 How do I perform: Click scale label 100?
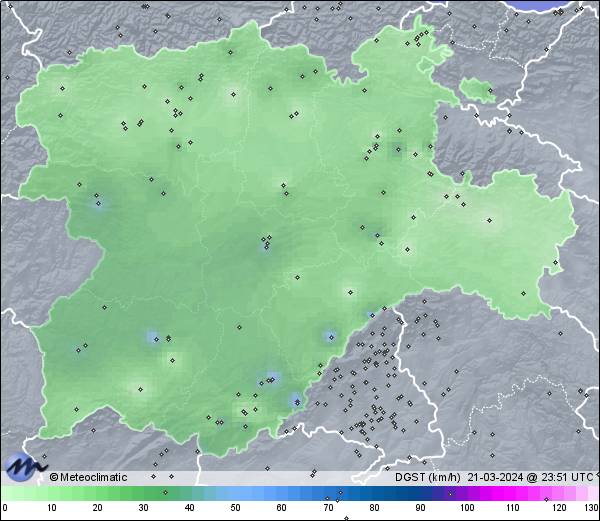[x=467, y=508]
